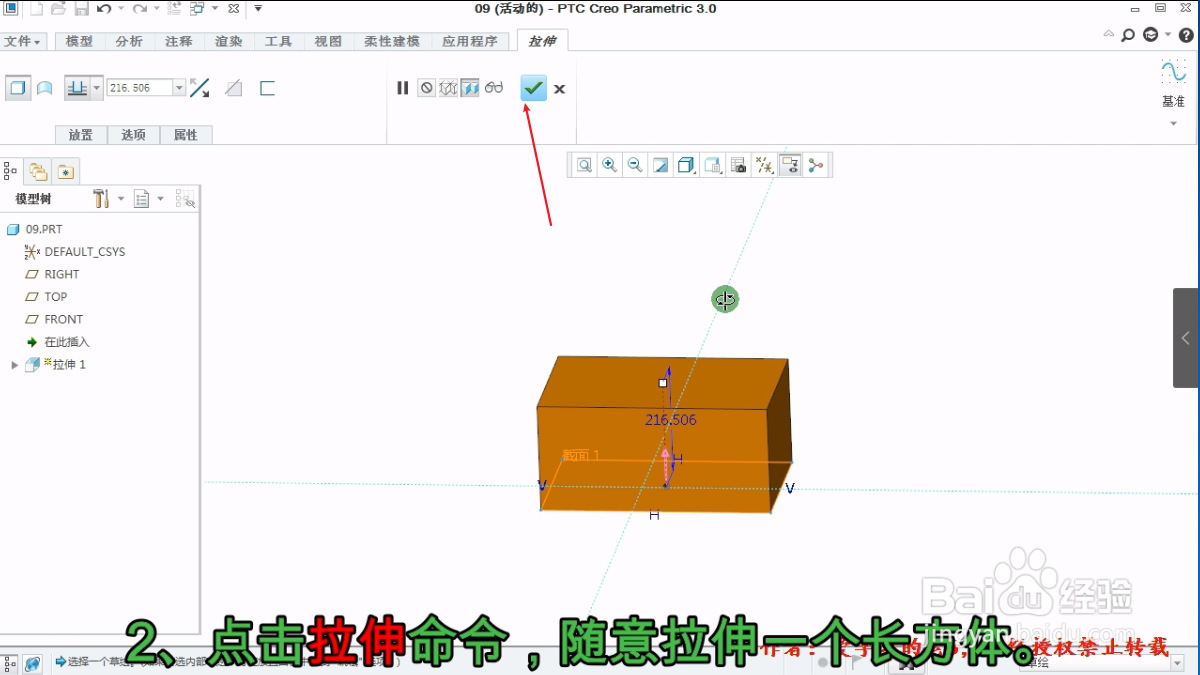Select the Zoom In tool in graphics toolbar
The image size is (1200, 675).
(x=610, y=164)
